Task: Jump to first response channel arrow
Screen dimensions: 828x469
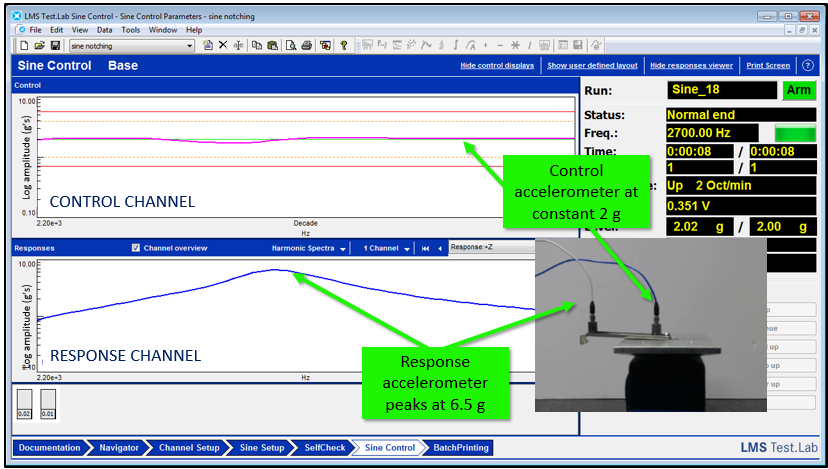Action: tap(425, 248)
